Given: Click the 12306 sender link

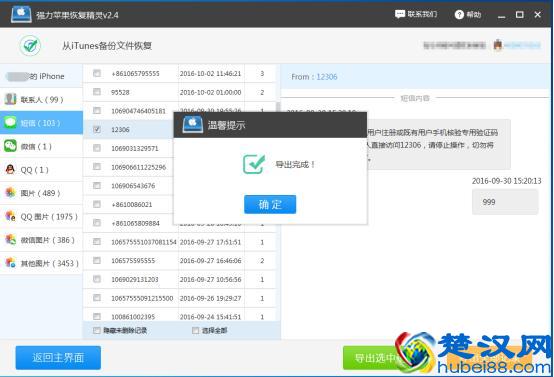Looking at the screenshot, I should (326, 77).
